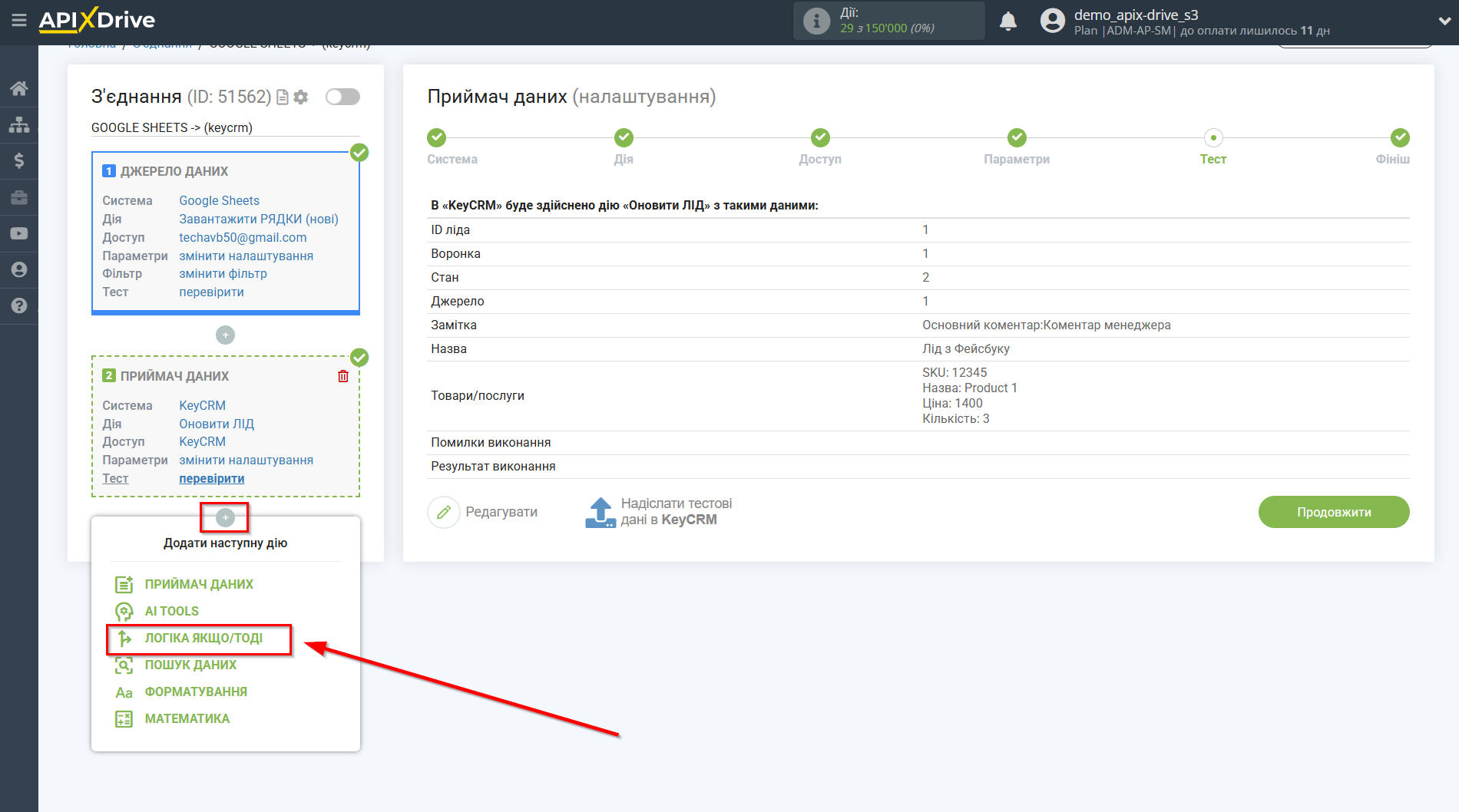The height and width of the screenshot is (812, 1459).
Task: Send test data to KeyCRM
Action: (x=659, y=512)
